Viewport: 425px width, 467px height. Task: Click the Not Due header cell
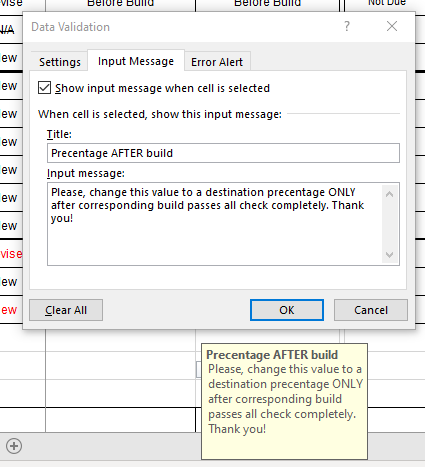[387, 3]
